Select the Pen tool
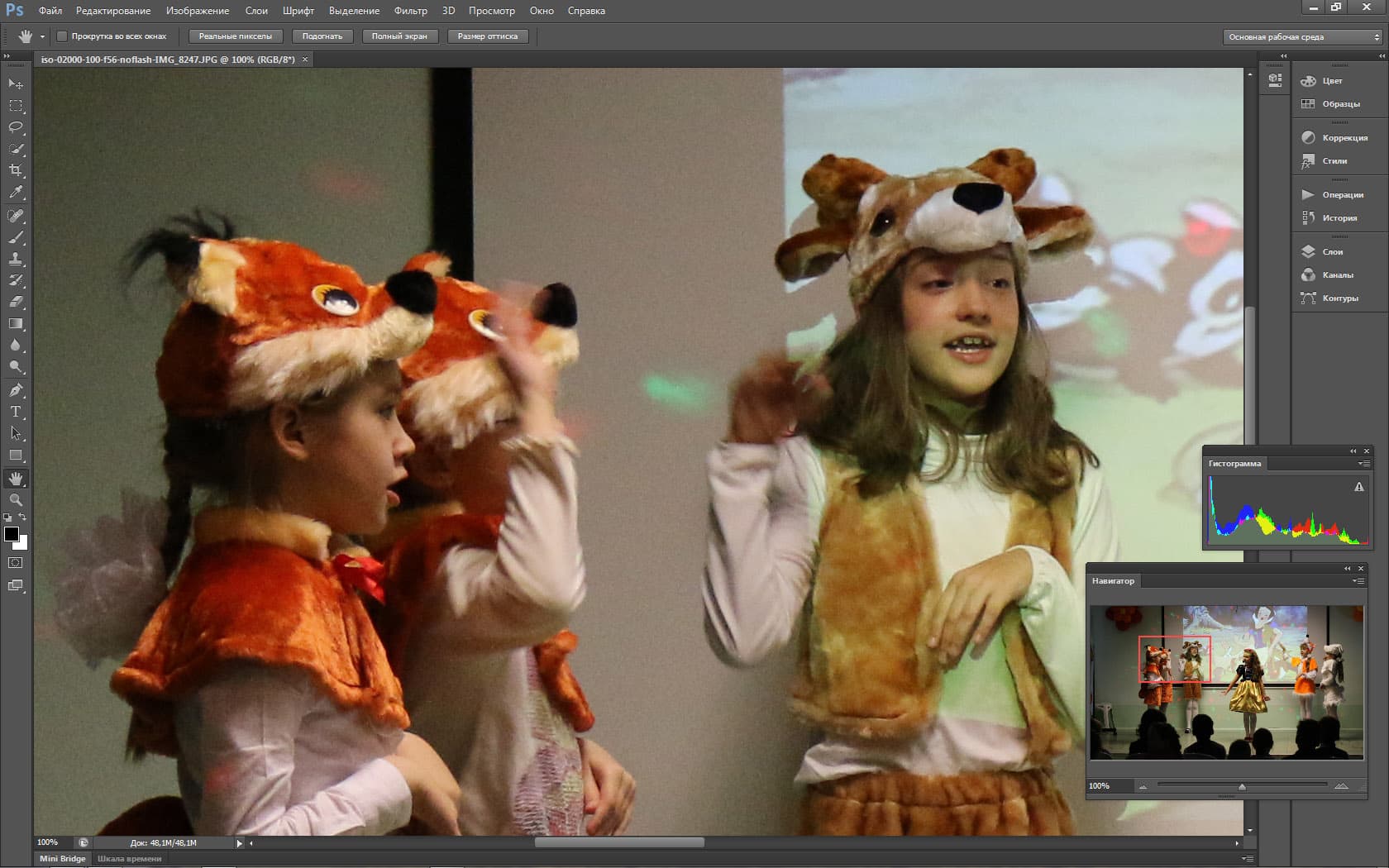Screen dimensions: 1389x868 click(x=16, y=390)
